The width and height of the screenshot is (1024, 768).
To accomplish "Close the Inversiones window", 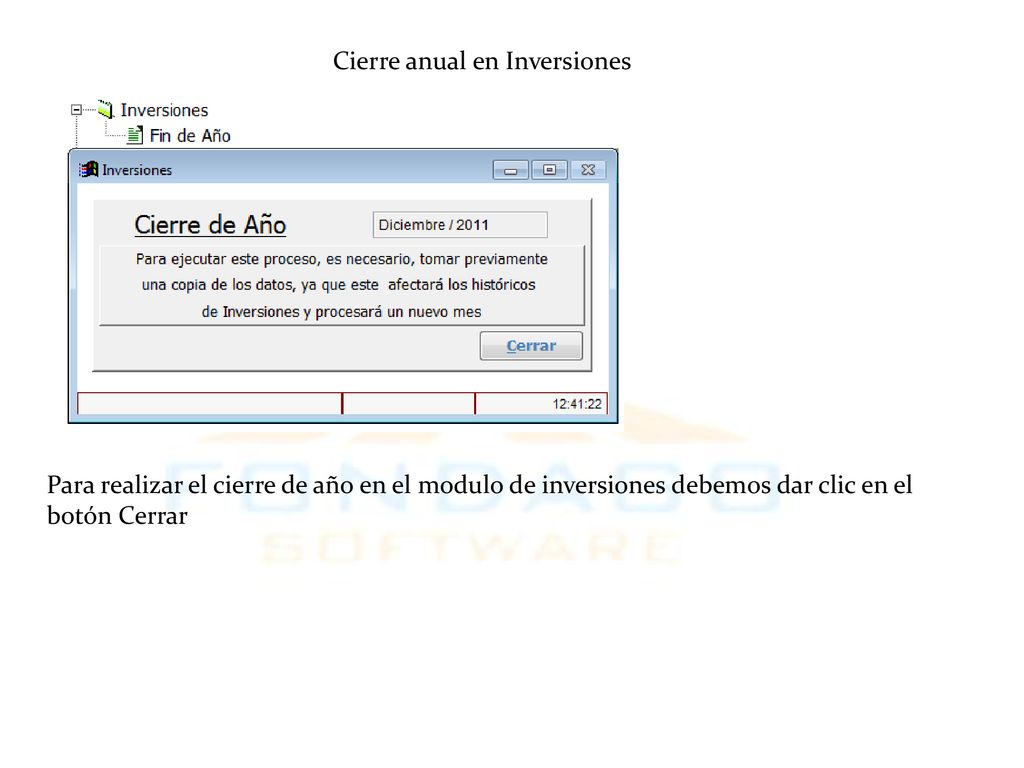I will 588,170.
